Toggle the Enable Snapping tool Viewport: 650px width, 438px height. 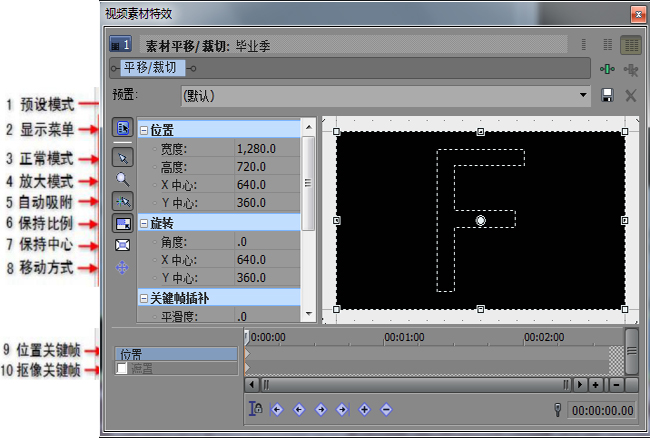tap(122, 201)
